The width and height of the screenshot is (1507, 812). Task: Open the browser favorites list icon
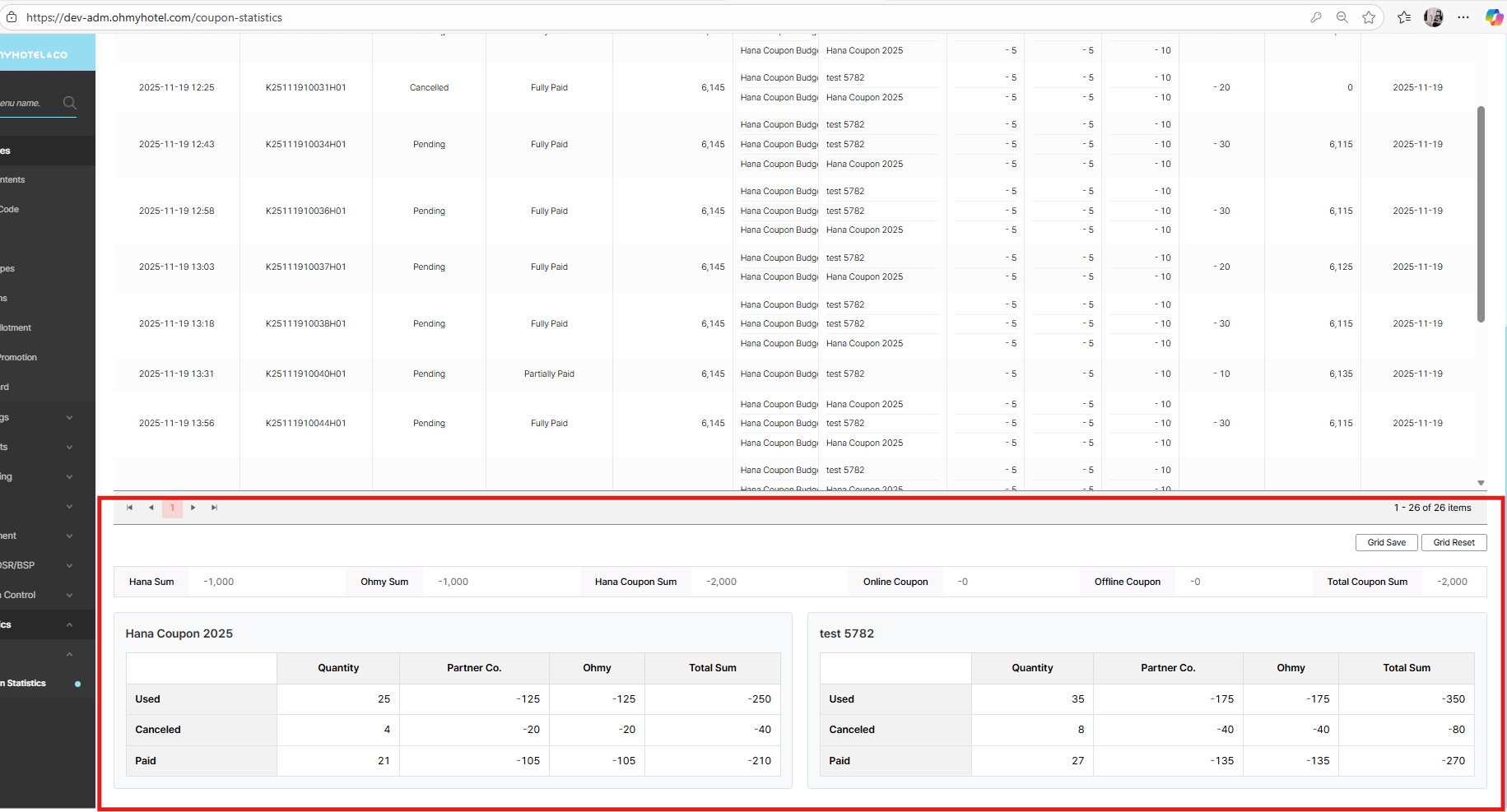[x=1404, y=17]
